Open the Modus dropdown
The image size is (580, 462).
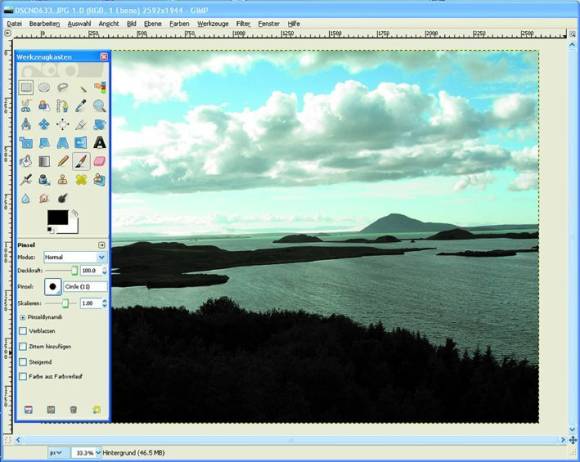pyautogui.click(x=75, y=257)
